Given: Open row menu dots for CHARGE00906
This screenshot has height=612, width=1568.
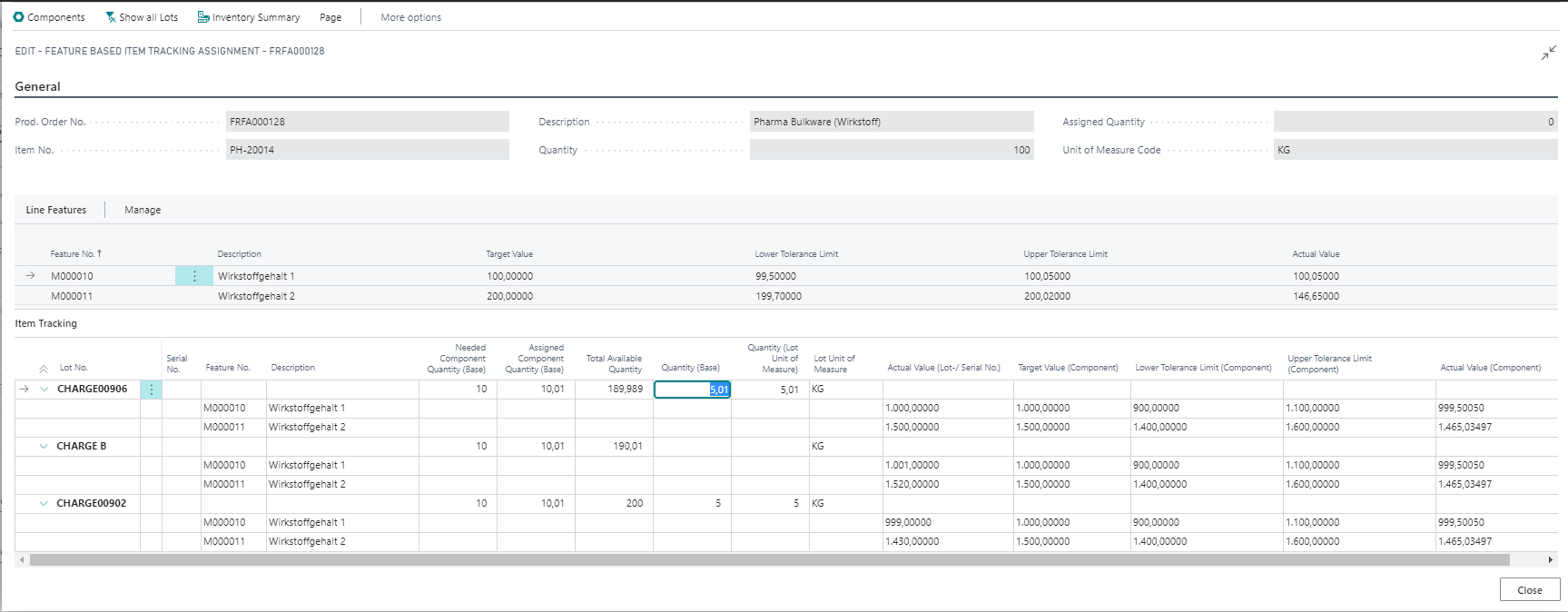Looking at the screenshot, I should 152,389.
